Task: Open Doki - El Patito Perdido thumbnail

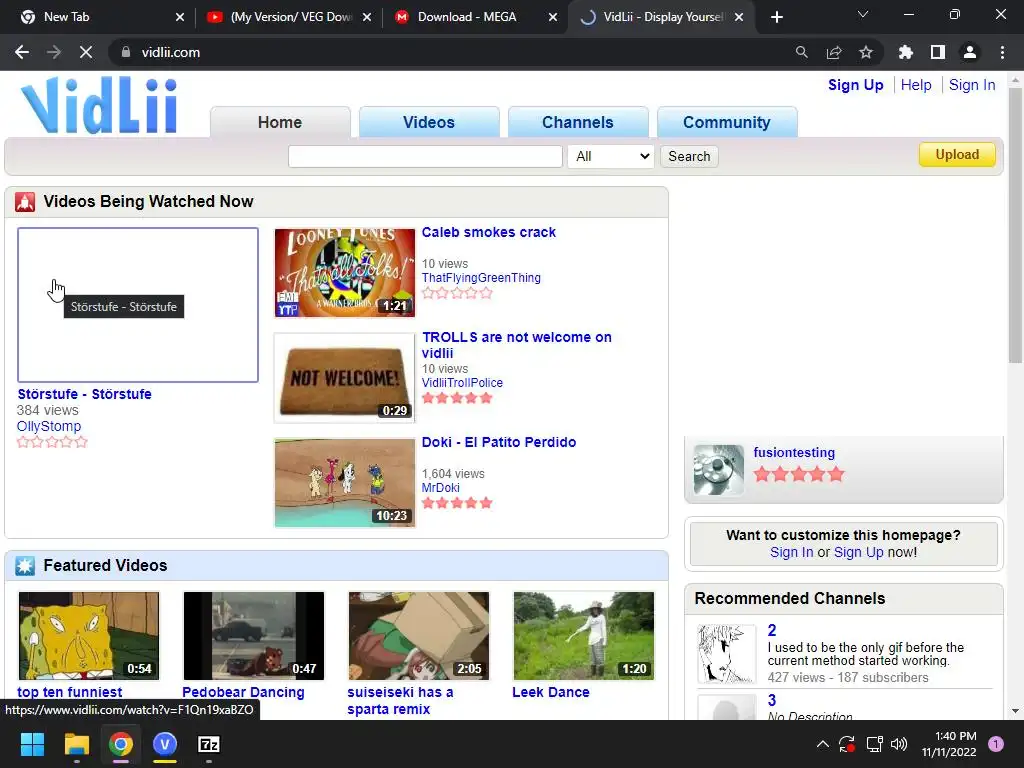Action: pos(345,483)
